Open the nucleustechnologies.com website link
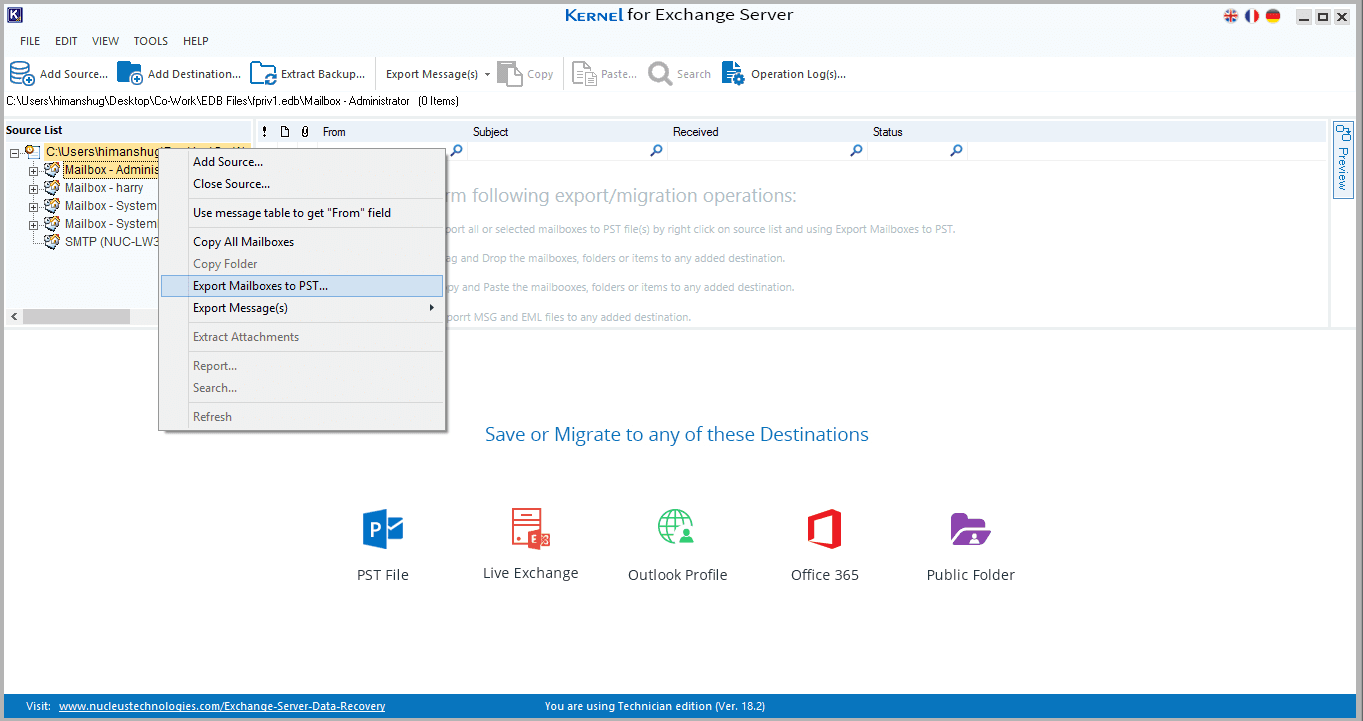 [x=222, y=706]
